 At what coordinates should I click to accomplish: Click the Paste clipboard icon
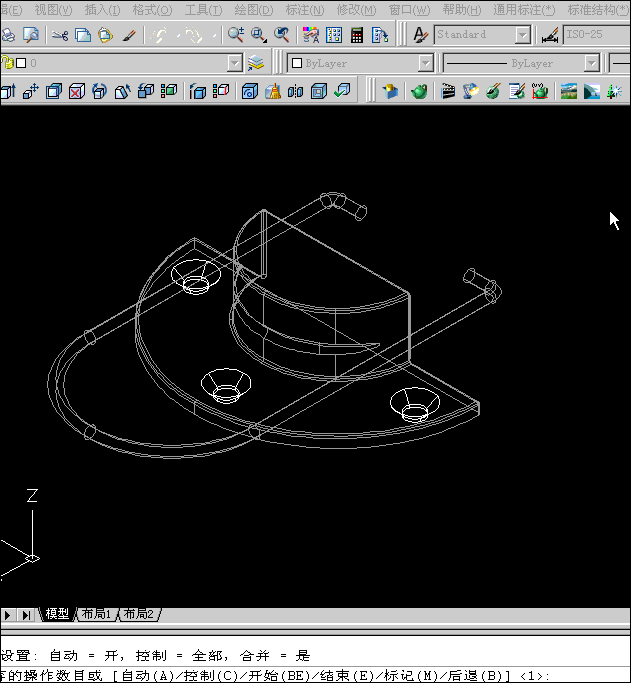[x=105, y=36]
